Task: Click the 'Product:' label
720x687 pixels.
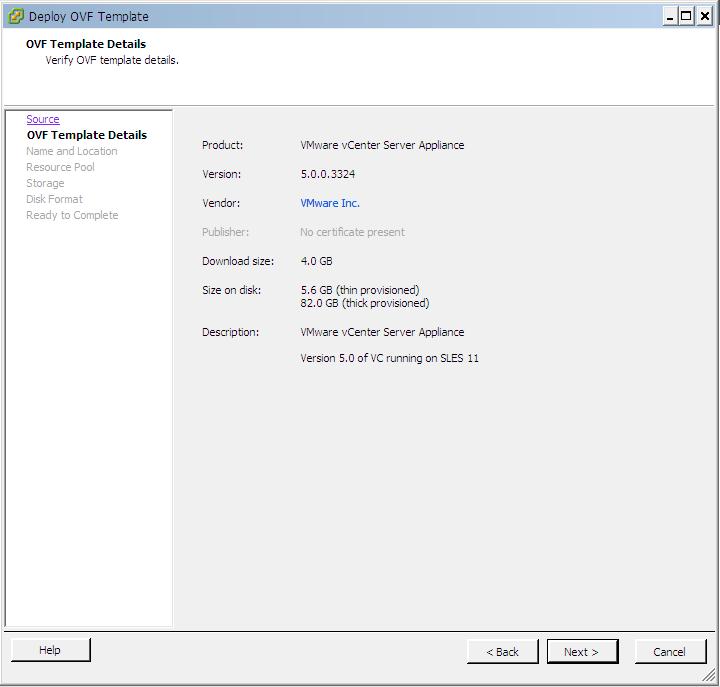Action: (x=223, y=145)
